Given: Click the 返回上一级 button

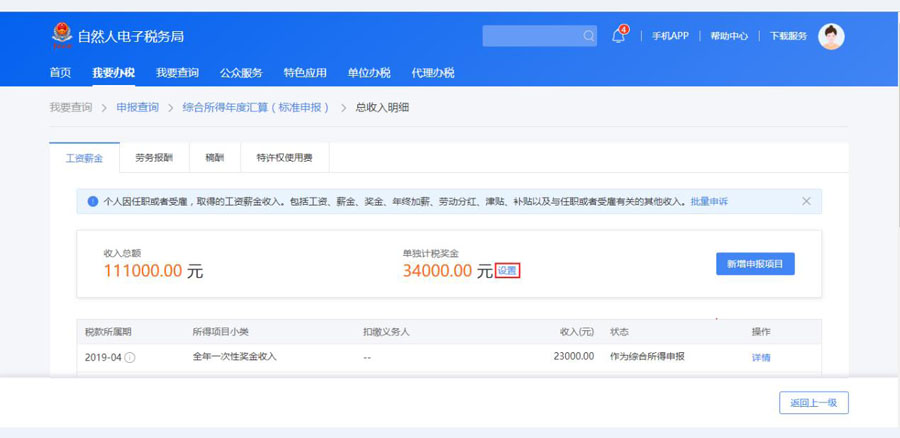Looking at the screenshot, I should pos(813,403).
